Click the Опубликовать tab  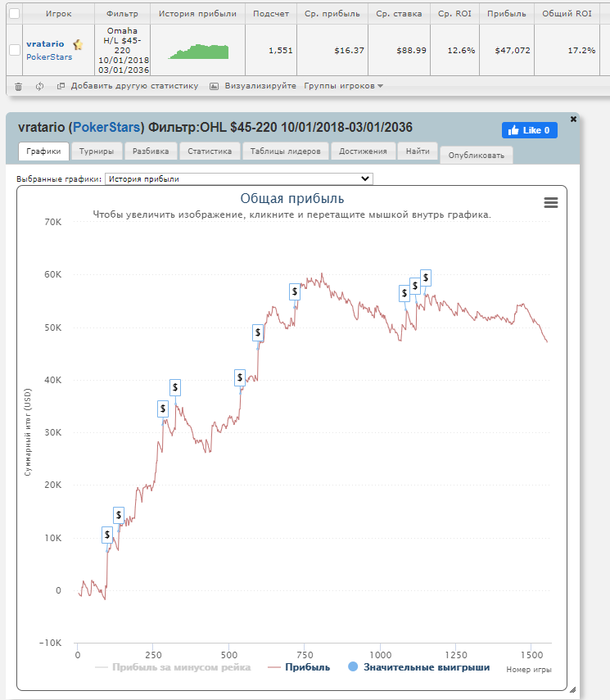(x=476, y=155)
